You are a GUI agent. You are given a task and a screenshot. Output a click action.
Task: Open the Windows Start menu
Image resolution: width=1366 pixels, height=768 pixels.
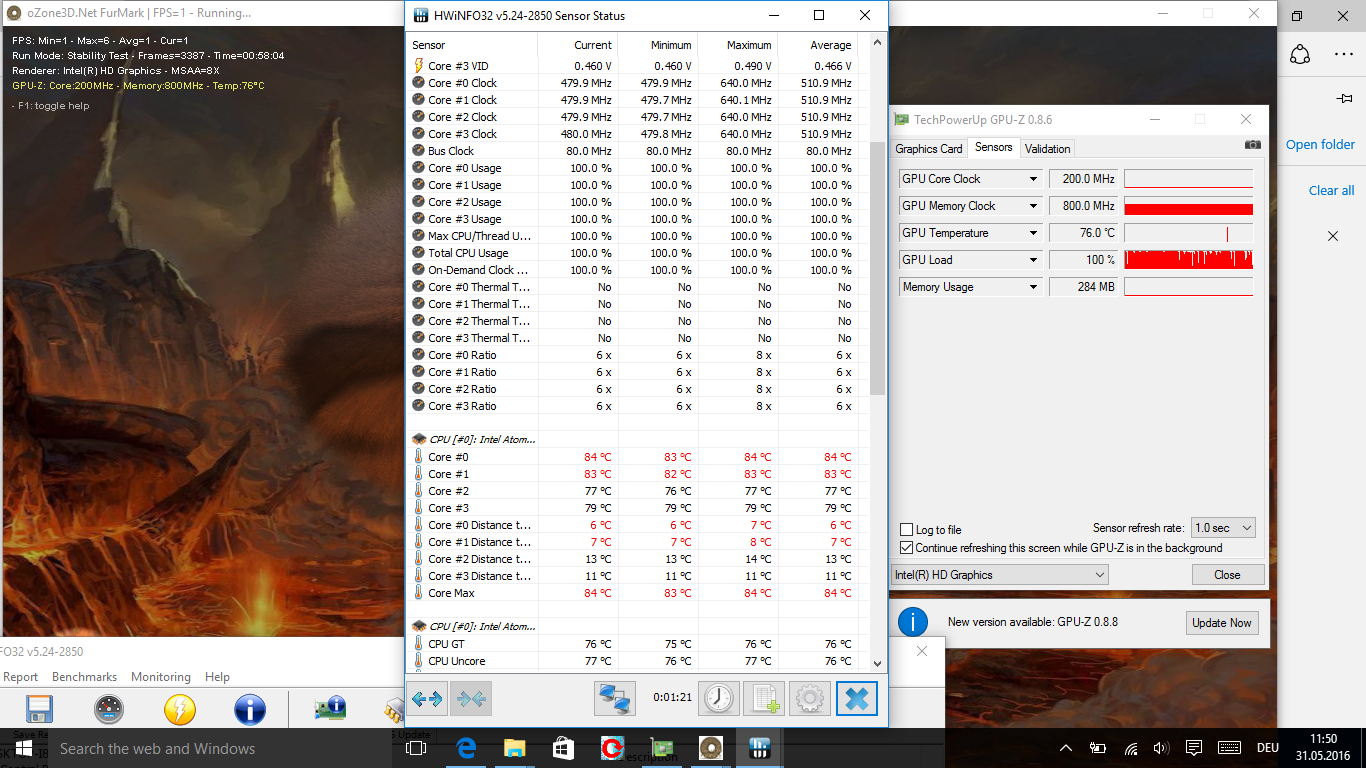click(24, 748)
